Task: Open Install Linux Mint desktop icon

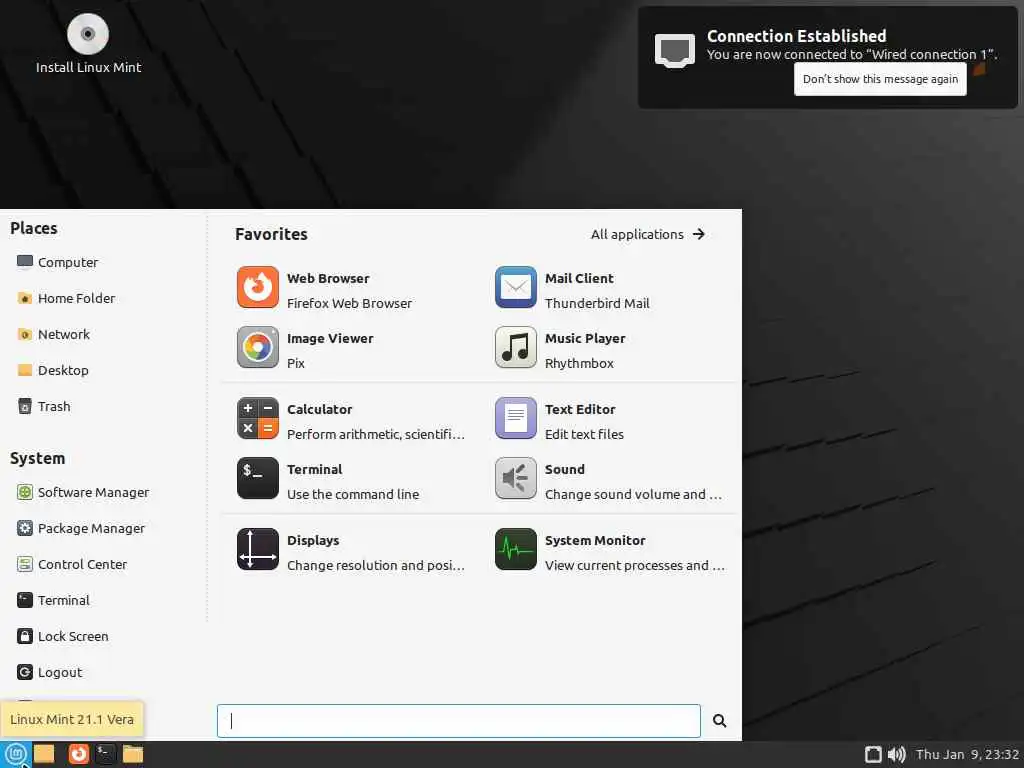Action: click(88, 43)
